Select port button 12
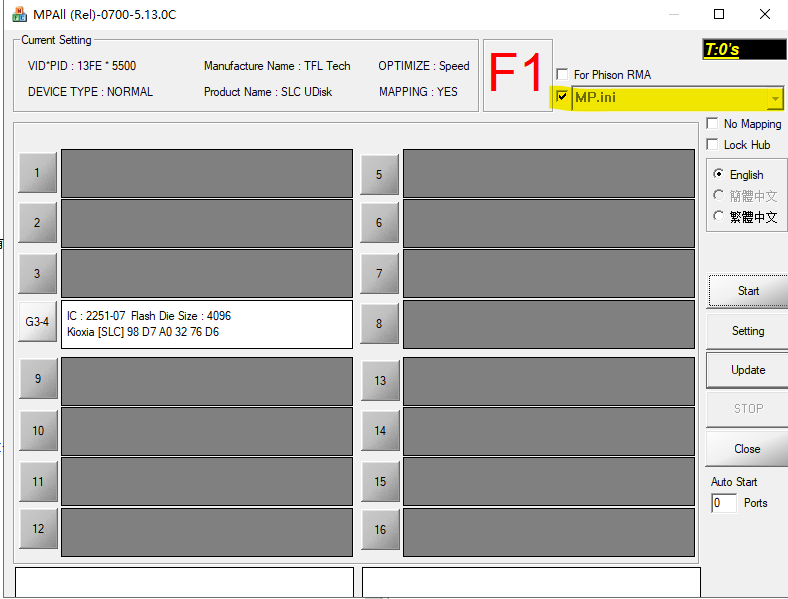788x599 pixels. click(x=38, y=529)
